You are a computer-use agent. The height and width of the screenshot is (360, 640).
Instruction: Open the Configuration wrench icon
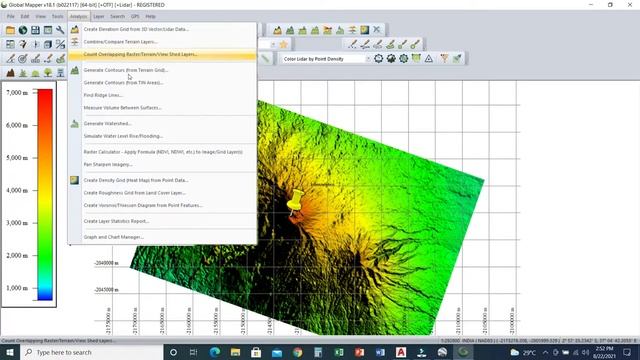[x=60, y=30]
